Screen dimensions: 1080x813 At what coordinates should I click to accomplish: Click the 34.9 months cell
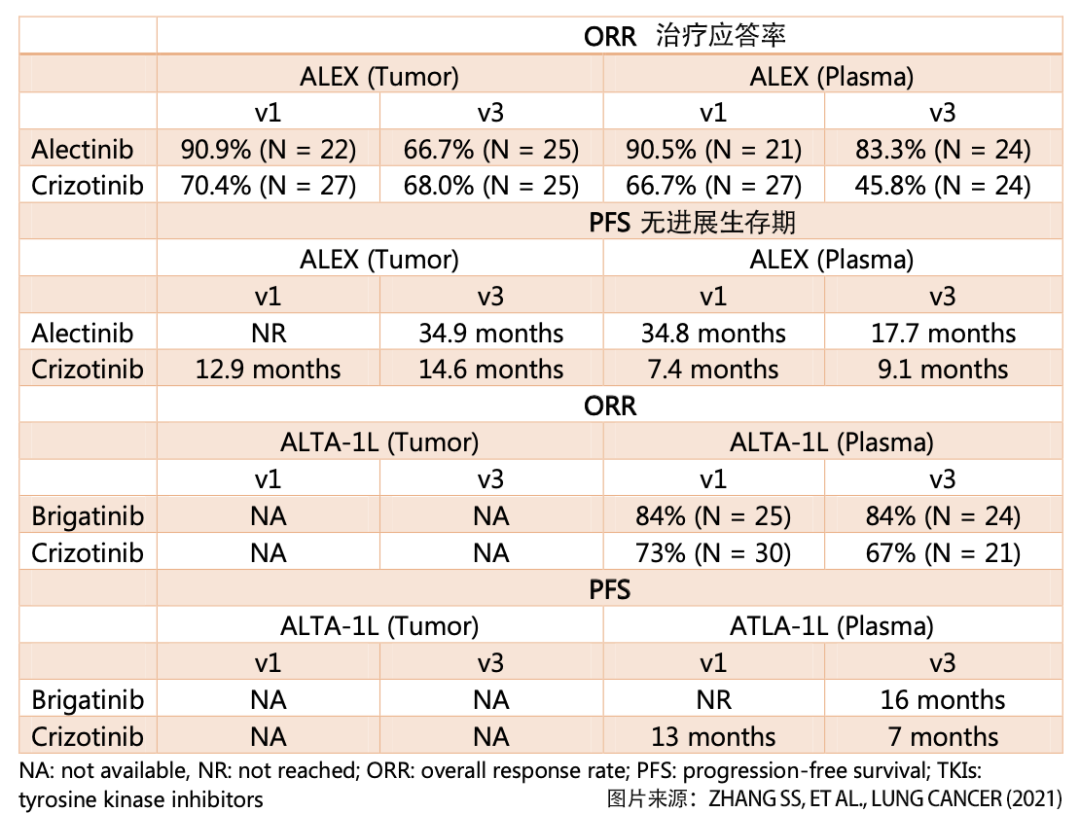pyautogui.click(x=491, y=333)
